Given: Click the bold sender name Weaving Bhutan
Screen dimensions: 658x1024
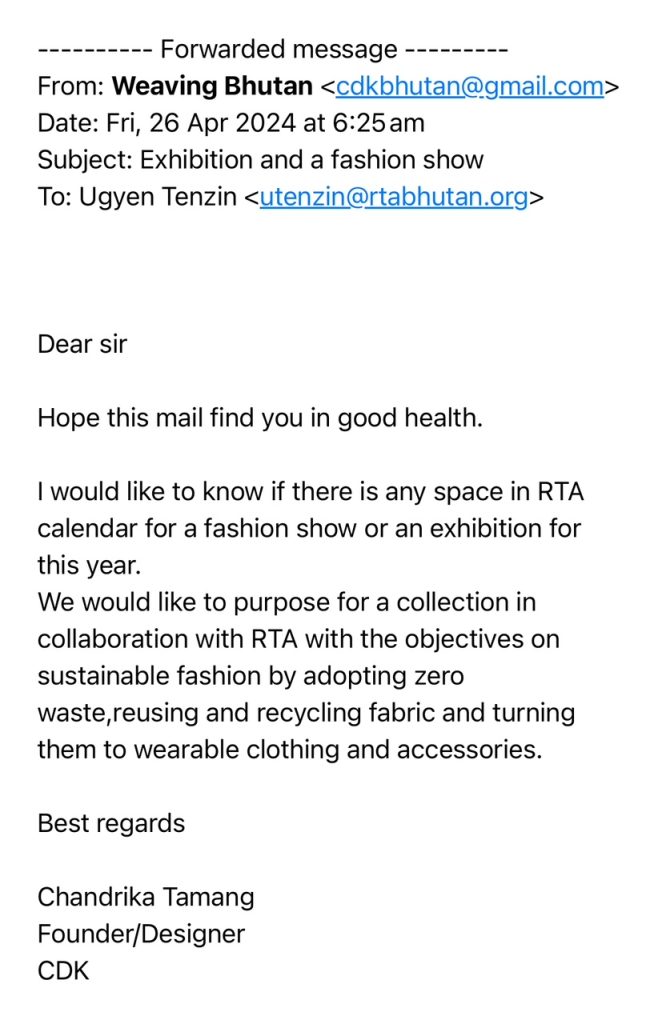Looking at the screenshot, I should coord(212,86).
